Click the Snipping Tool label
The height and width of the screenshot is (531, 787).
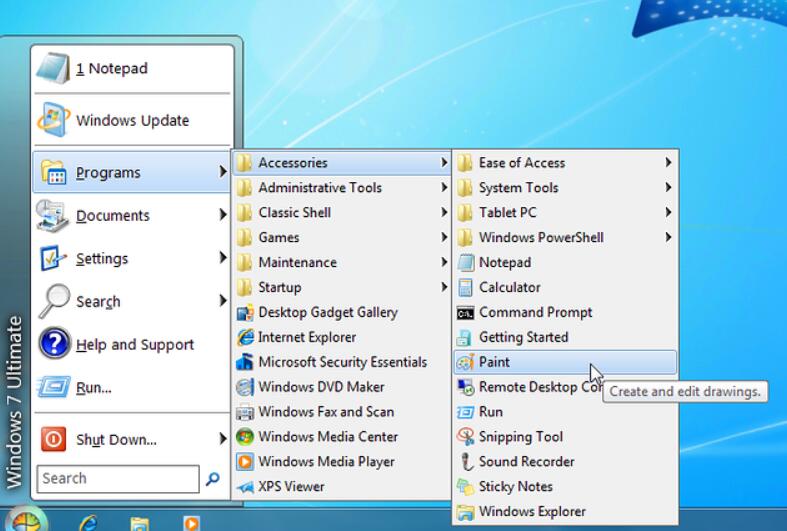tap(521, 437)
